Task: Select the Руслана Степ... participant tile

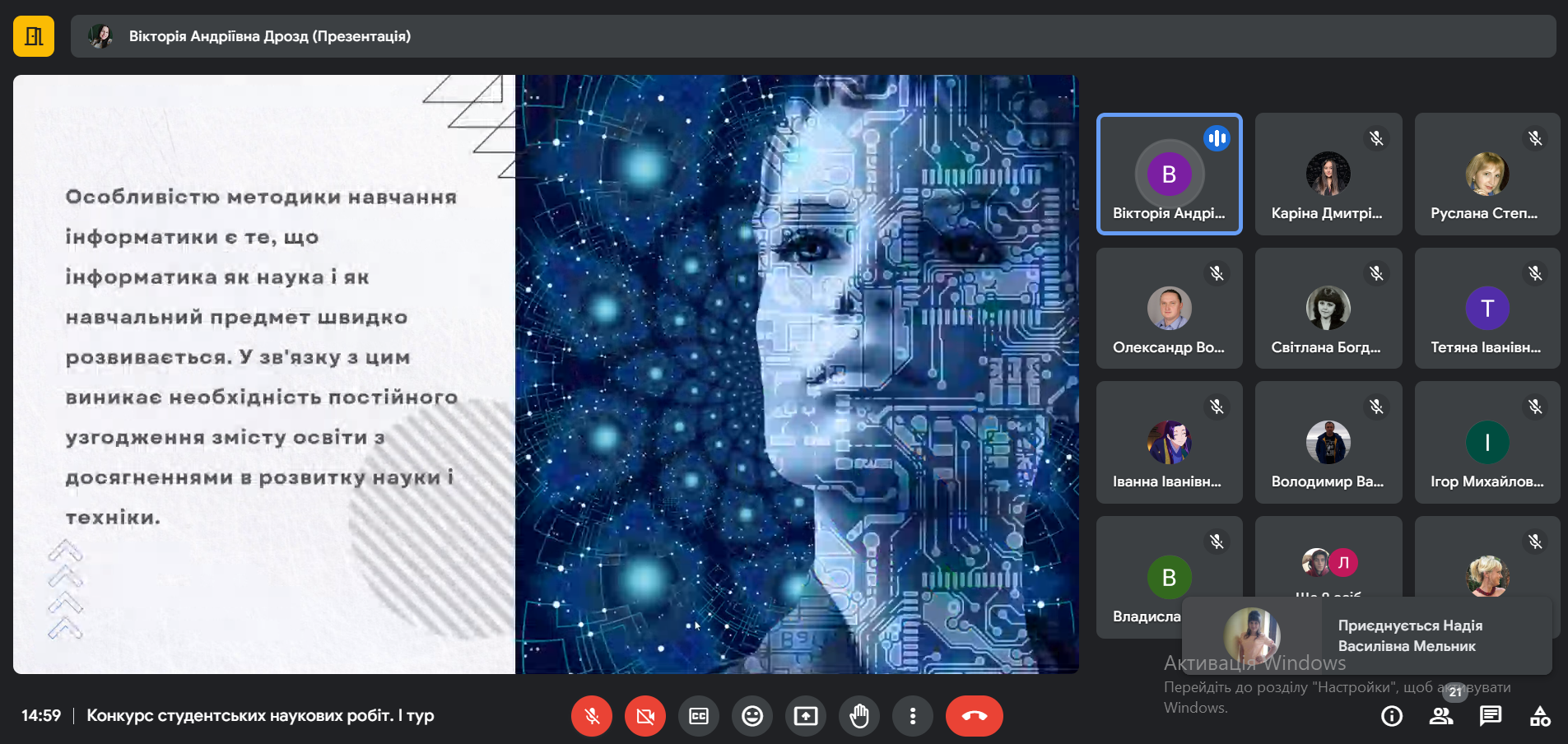Action: (x=1487, y=174)
